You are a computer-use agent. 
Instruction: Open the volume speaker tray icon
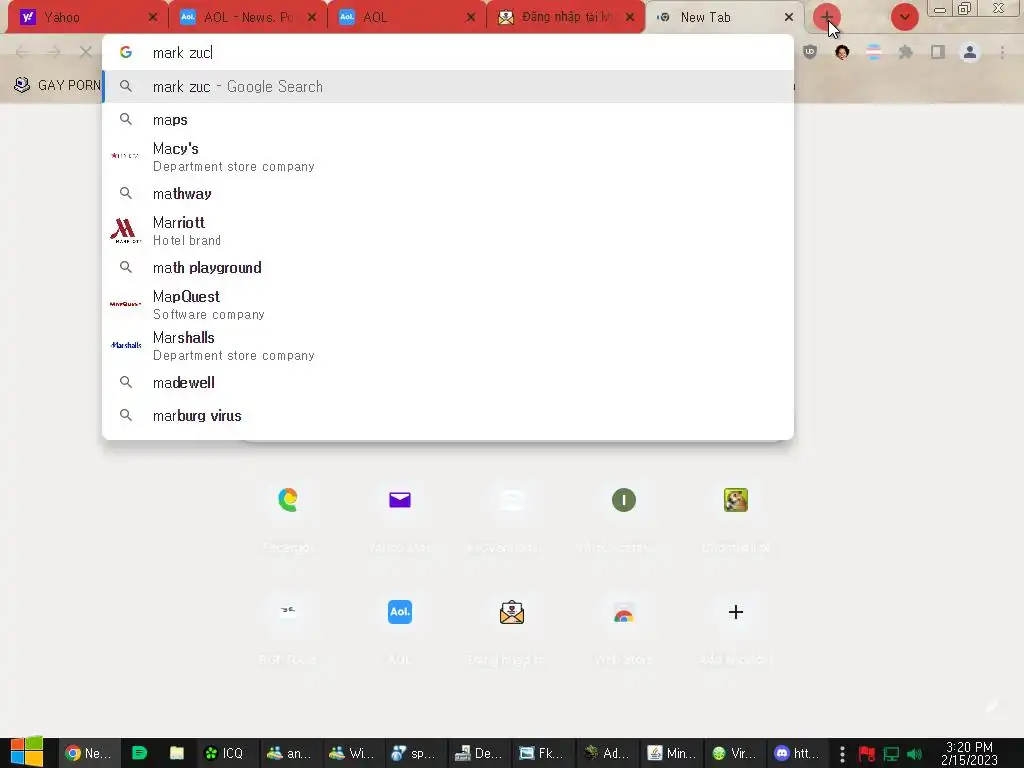(915, 754)
